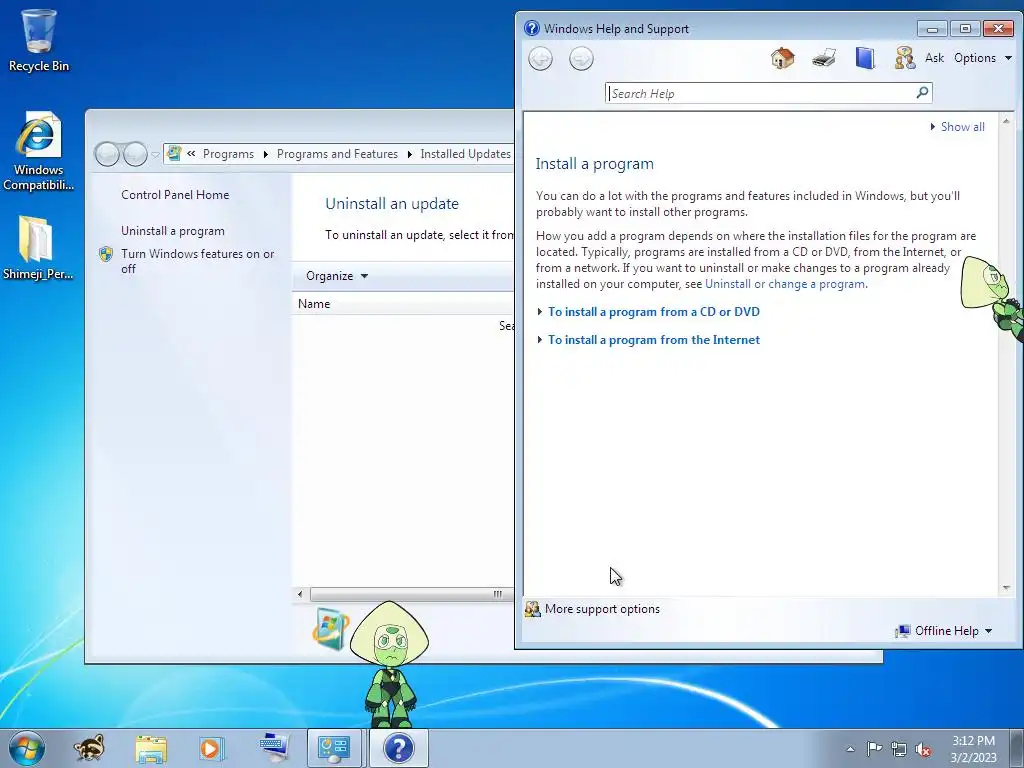Open the Organize dropdown in Installed Updates

coord(337,276)
